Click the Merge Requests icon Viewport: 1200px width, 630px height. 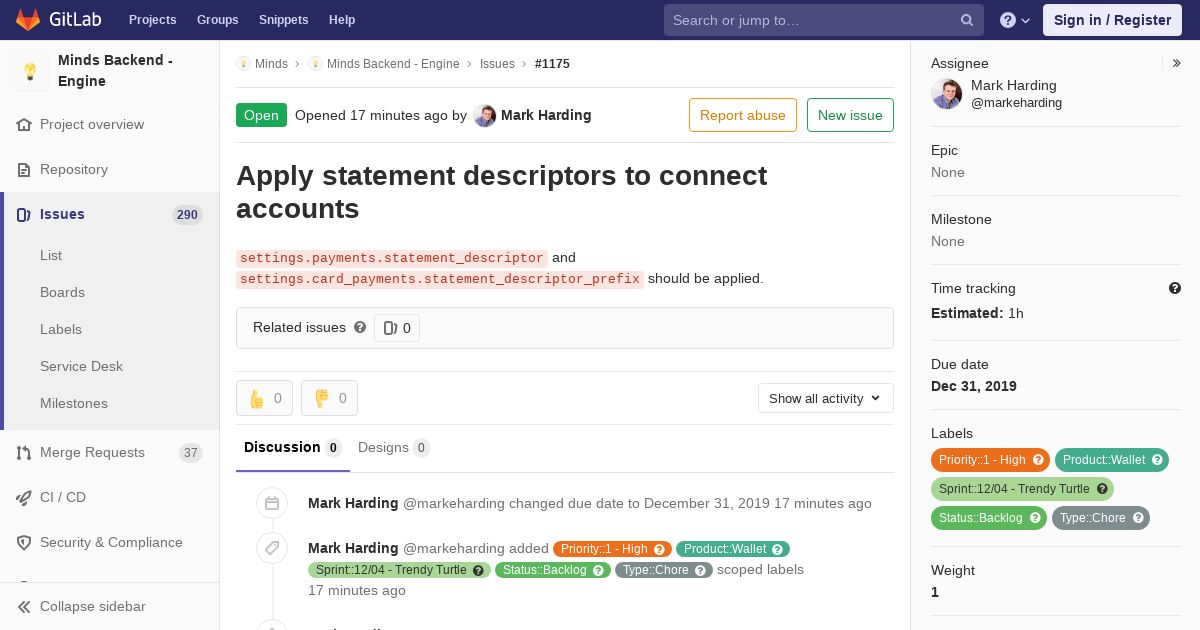(24, 453)
